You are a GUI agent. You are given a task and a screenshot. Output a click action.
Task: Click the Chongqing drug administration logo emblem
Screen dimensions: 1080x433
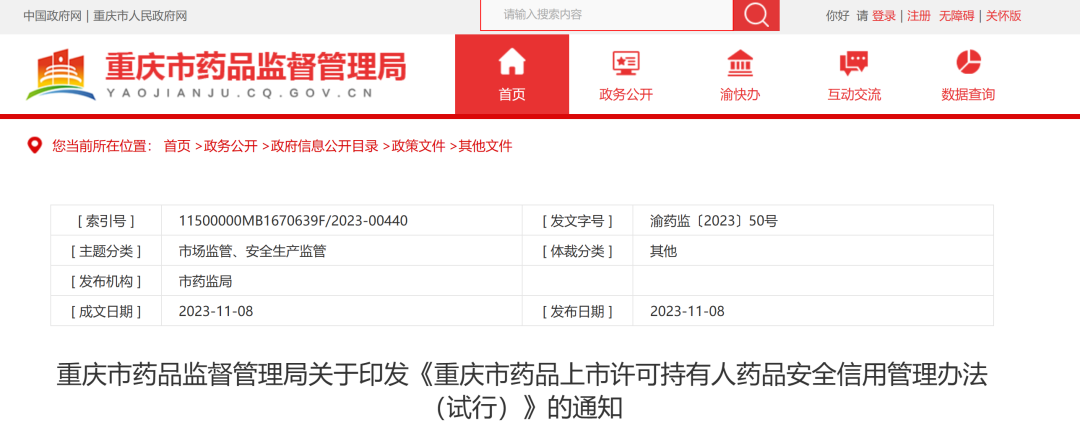pos(61,74)
